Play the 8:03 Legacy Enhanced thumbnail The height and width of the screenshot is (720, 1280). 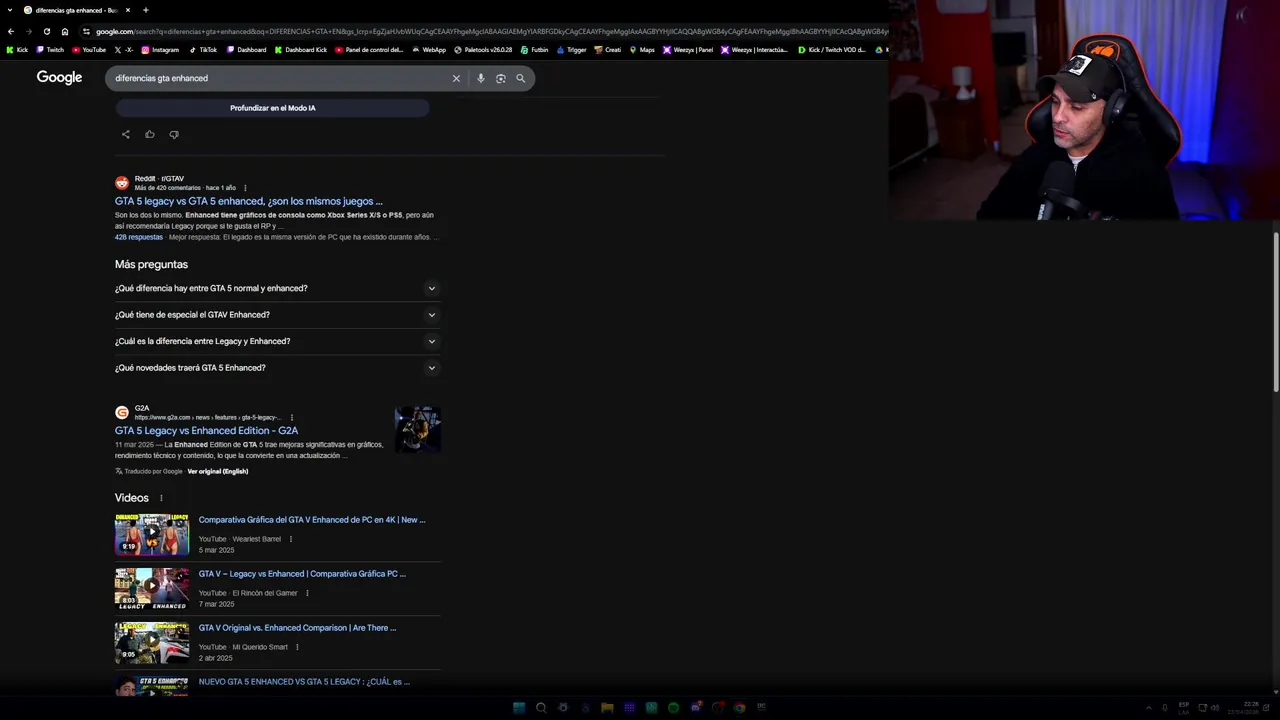(x=152, y=588)
